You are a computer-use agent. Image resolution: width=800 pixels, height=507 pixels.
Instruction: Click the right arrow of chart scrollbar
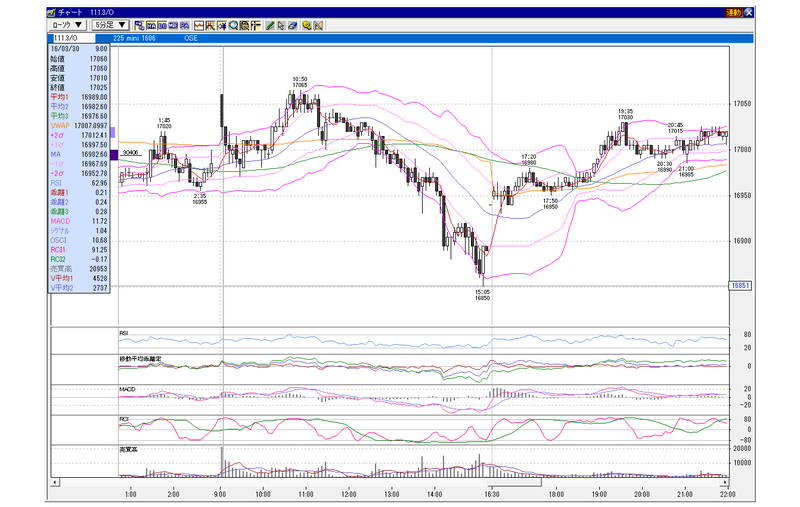(x=724, y=482)
